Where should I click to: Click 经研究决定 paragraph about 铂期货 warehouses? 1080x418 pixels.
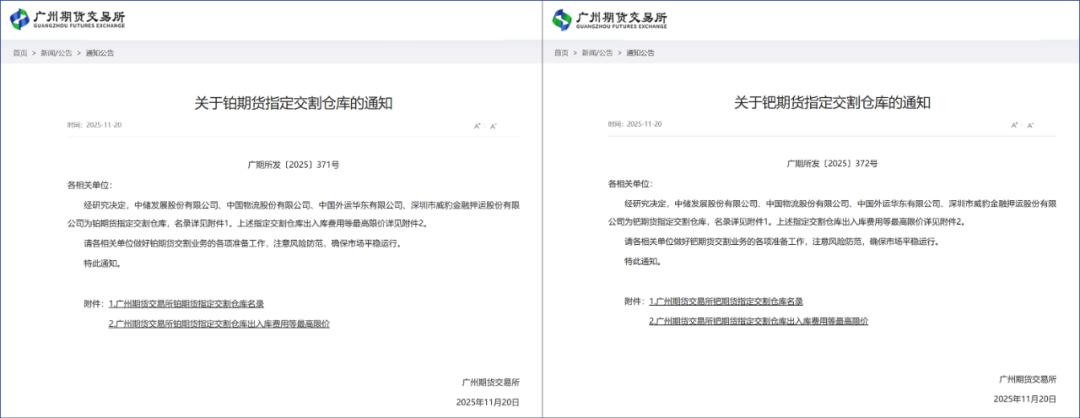click(x=293, y=215)
